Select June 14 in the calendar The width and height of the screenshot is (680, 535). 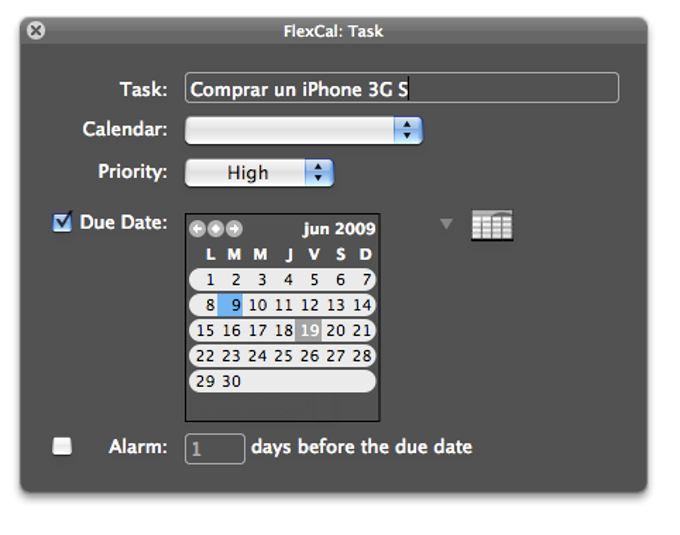click(362, 305)
